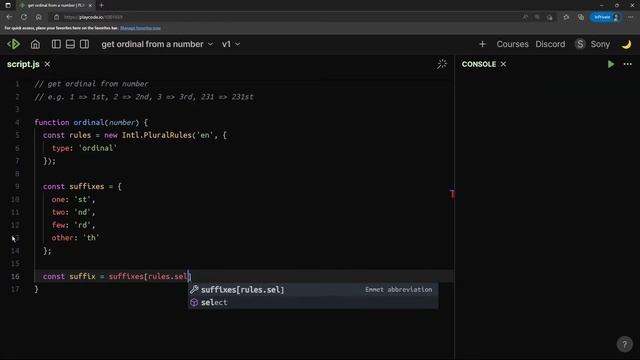Choose 'suffixes[rules.sel]' Emmet suggestion
The height and width of the screenshot is (360, 640).
coord(313,289)
